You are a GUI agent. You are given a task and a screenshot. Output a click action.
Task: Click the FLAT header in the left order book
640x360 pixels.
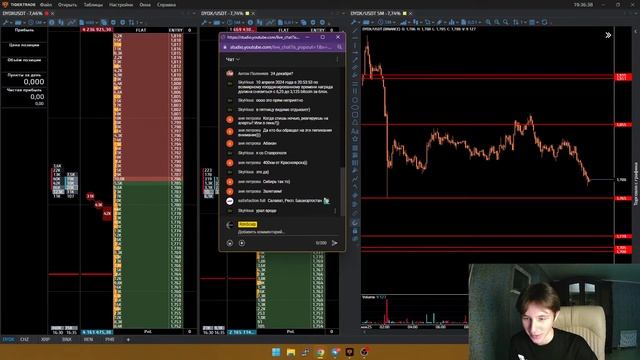141,30
